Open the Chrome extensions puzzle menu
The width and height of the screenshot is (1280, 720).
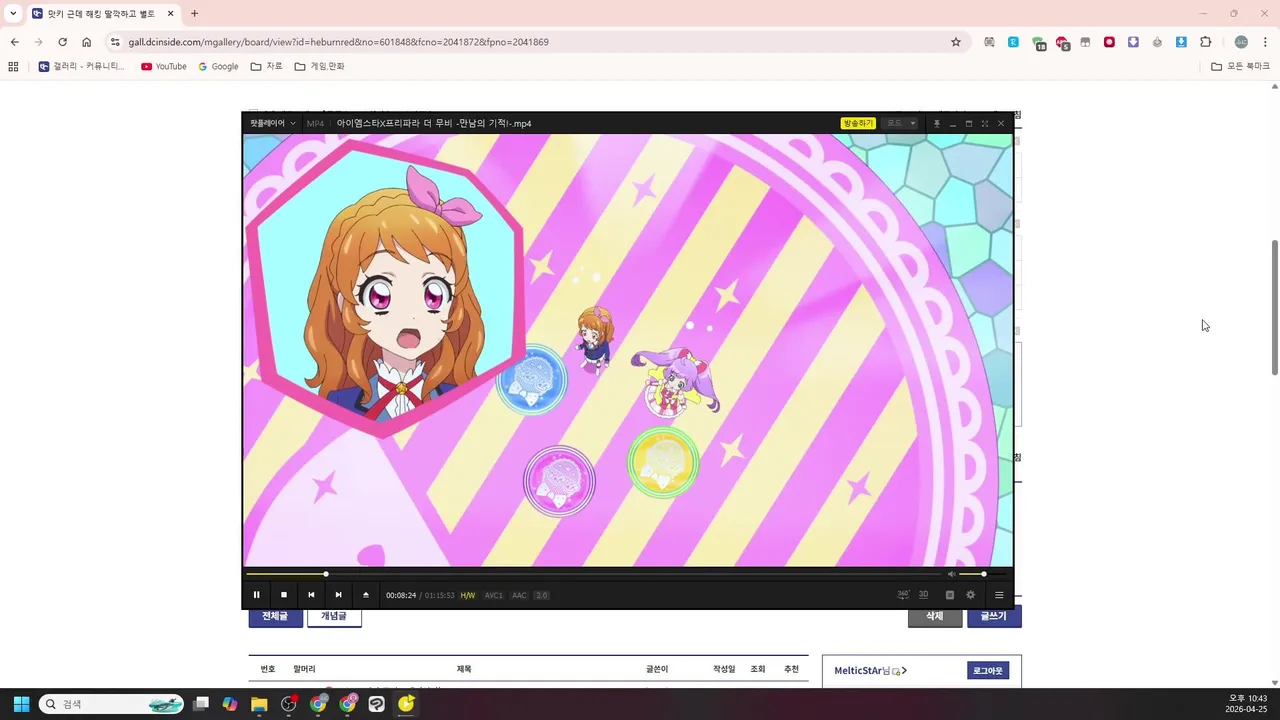coord(1205,42)
